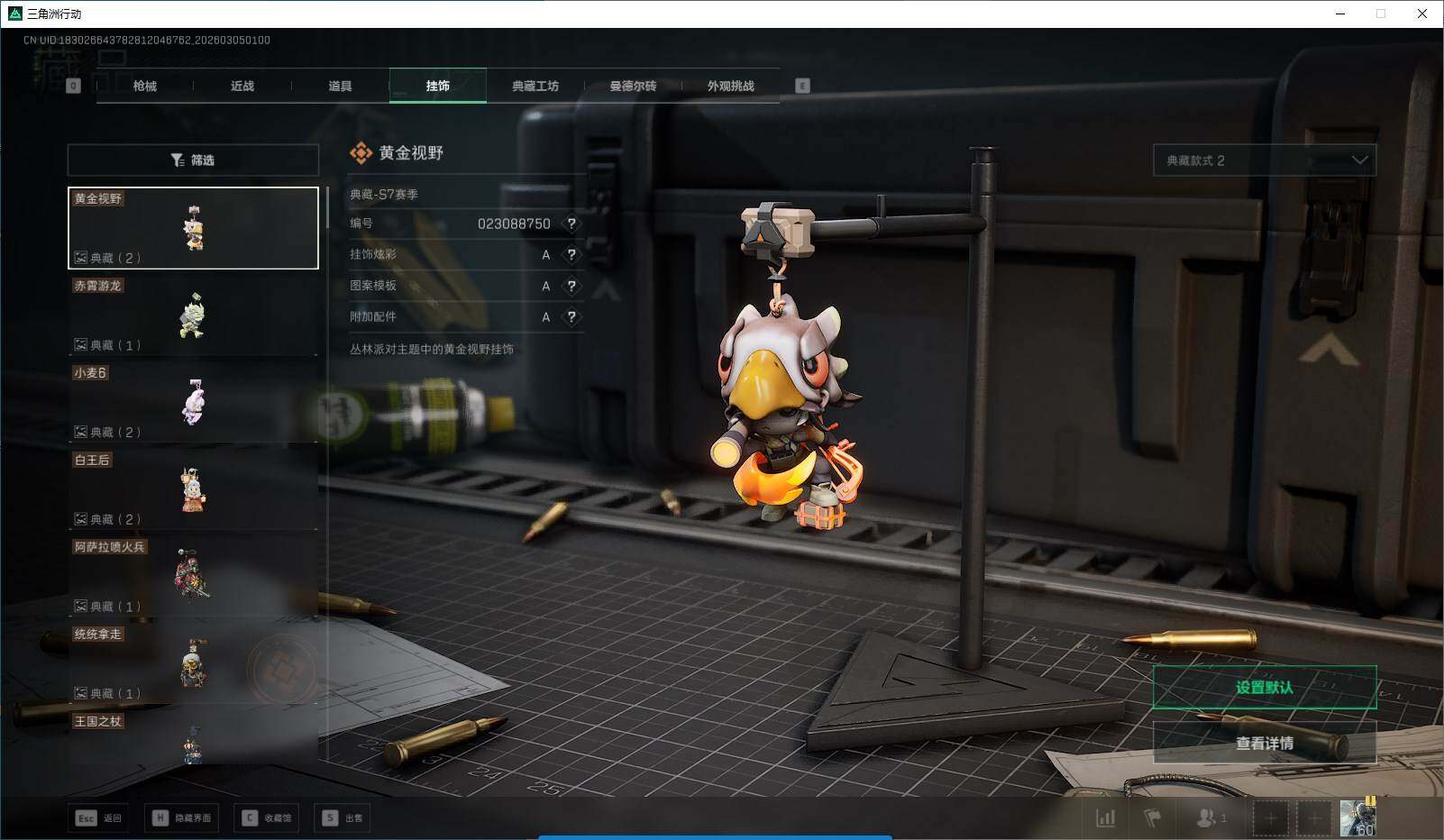Click the Q previous-tab key icon
This screenshot has width=1444, height=840.
74,86
